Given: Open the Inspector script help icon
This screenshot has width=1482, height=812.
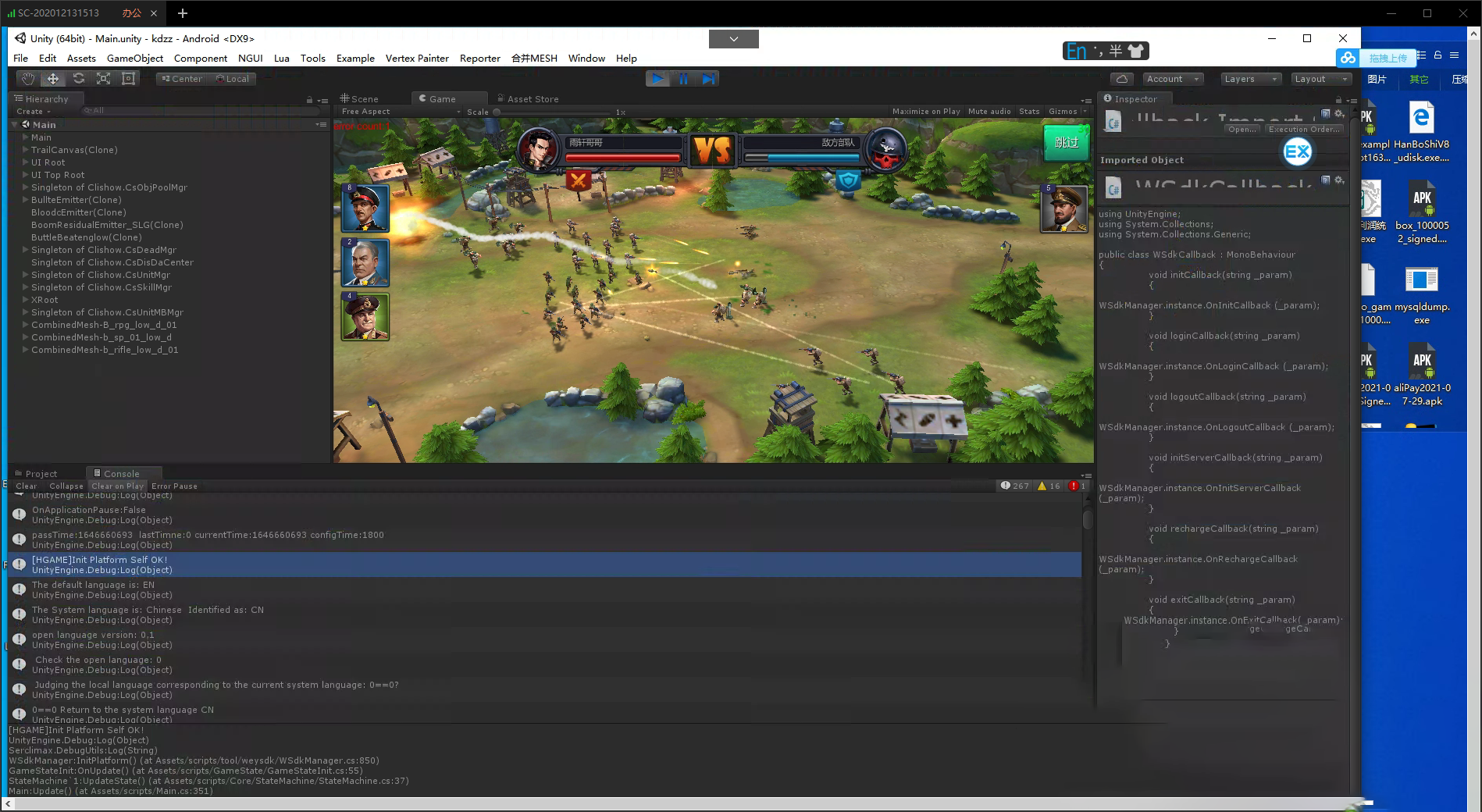Looking at the screenshot, I should tap(1326, 114).
